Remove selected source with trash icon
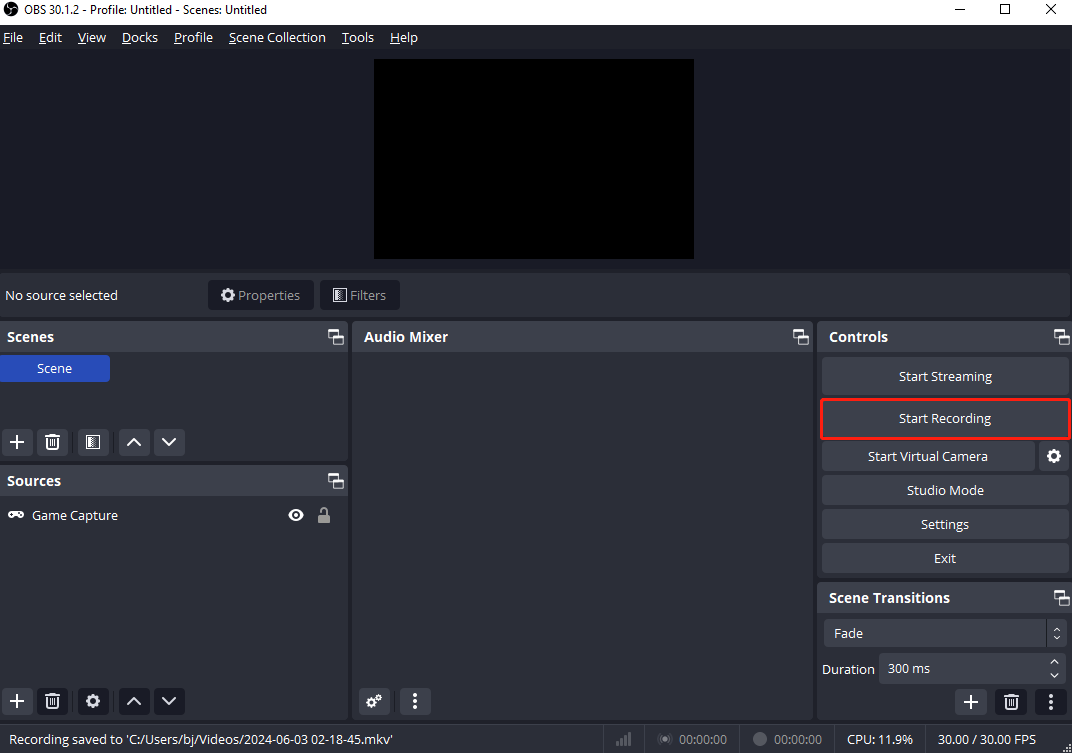This screenshot has height=753, width=1072. [x=53, y=701]
